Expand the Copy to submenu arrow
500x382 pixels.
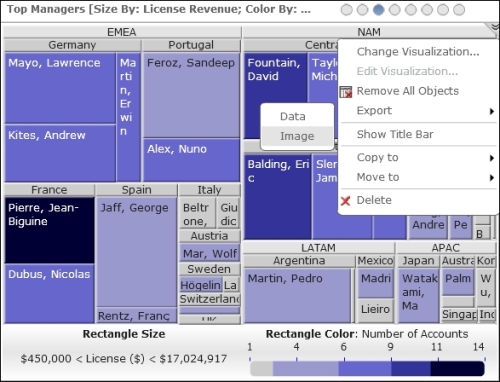click(492, 158)
